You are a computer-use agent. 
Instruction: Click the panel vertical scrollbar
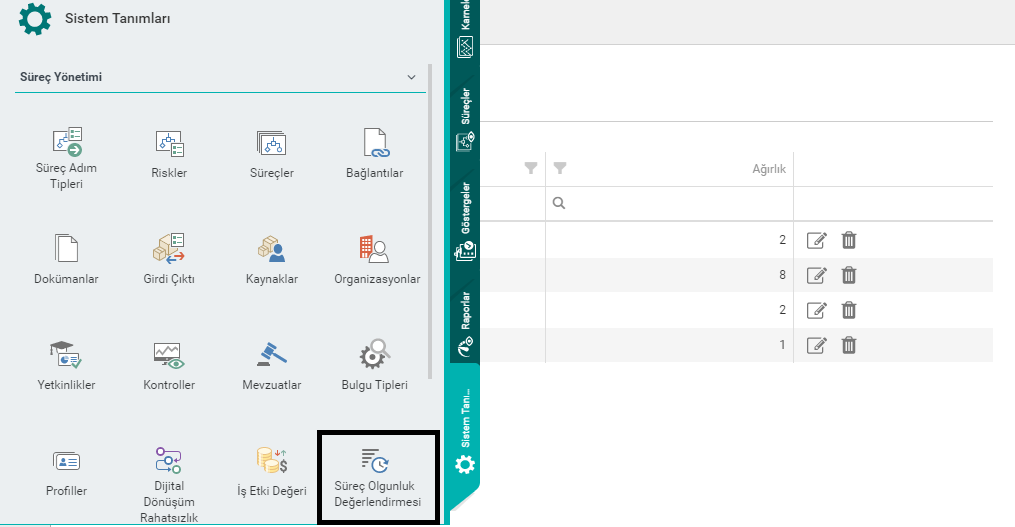430,221
